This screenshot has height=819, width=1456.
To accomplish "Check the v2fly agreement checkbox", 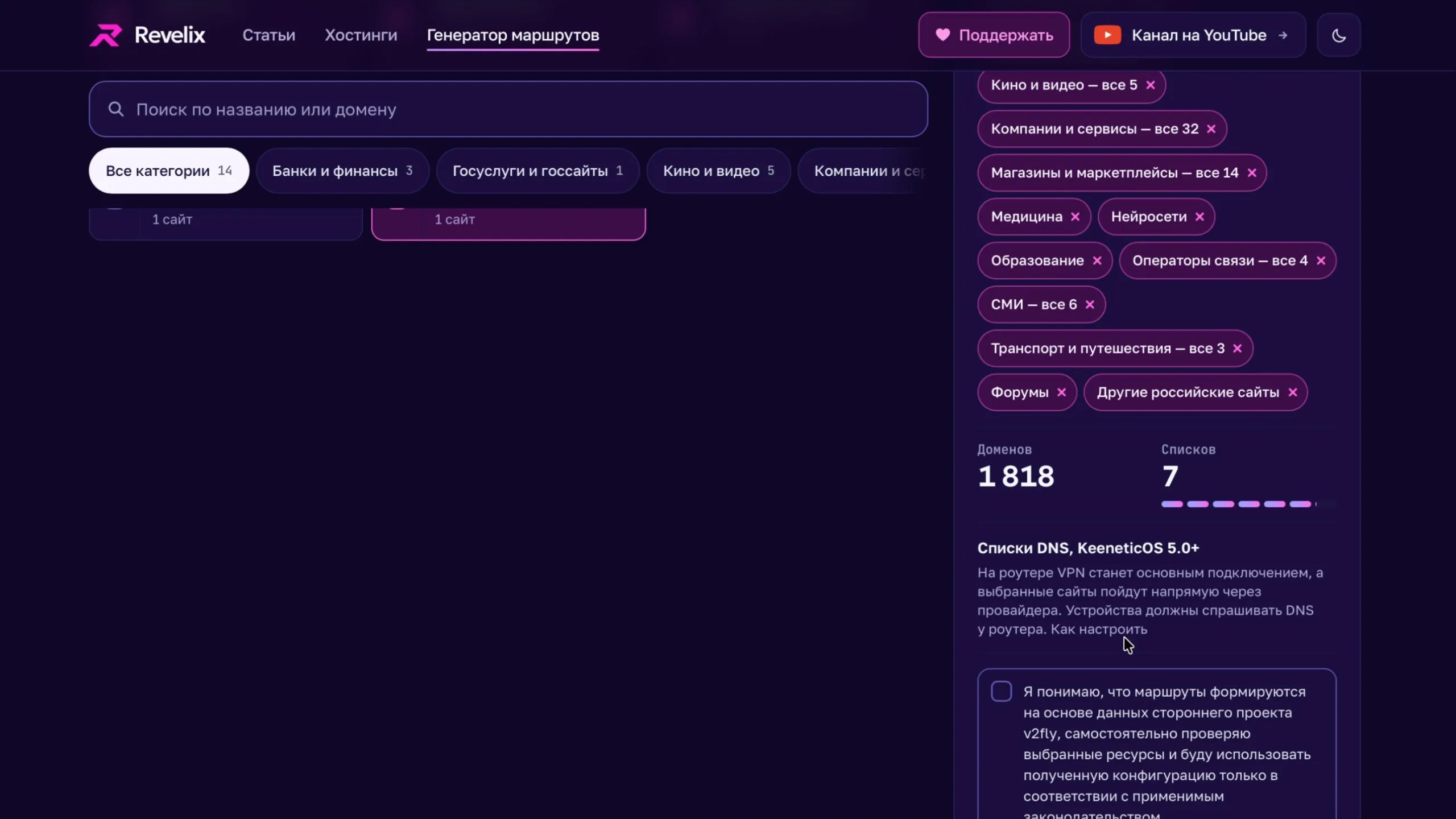I will (x=1001, y=692).
